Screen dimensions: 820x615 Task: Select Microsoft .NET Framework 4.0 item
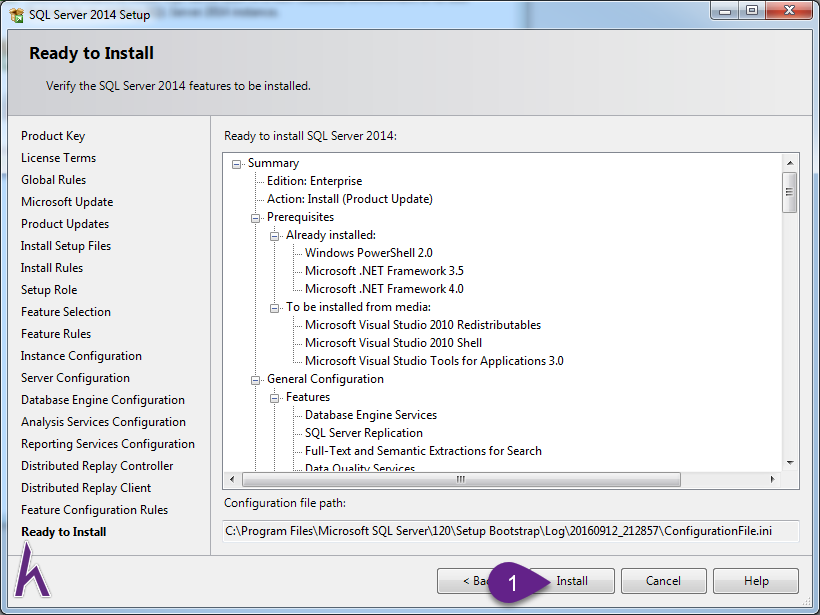(384, 289)
